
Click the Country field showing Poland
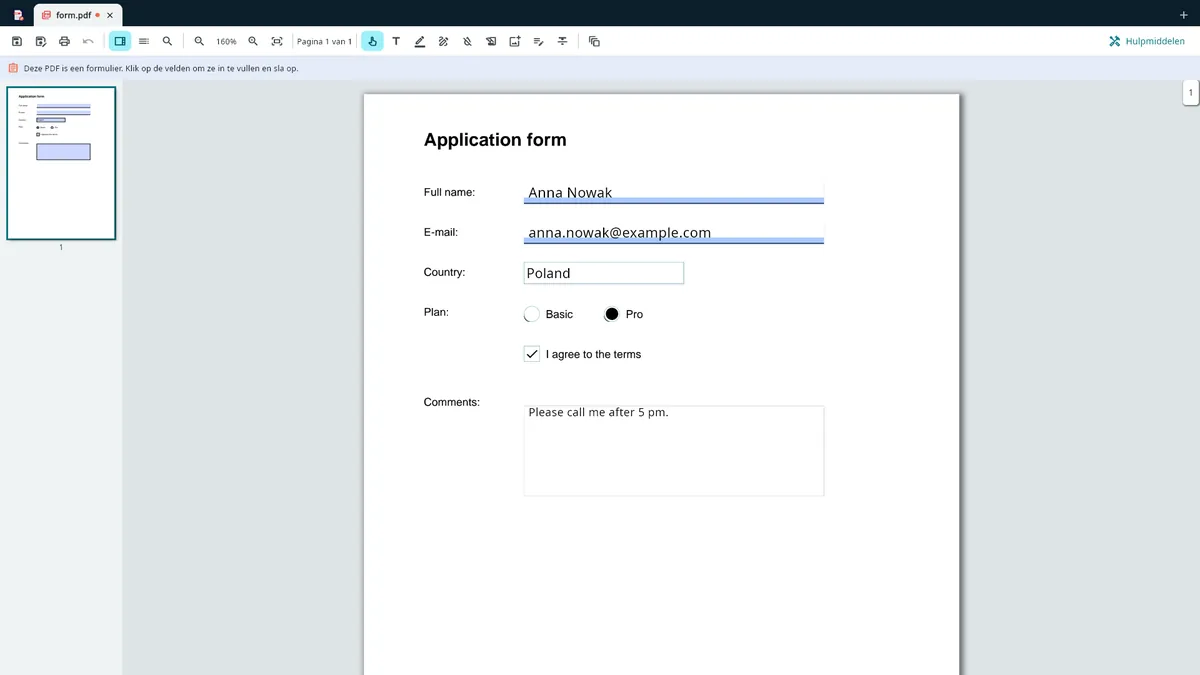pyautogui.click(x=604, y=273)
